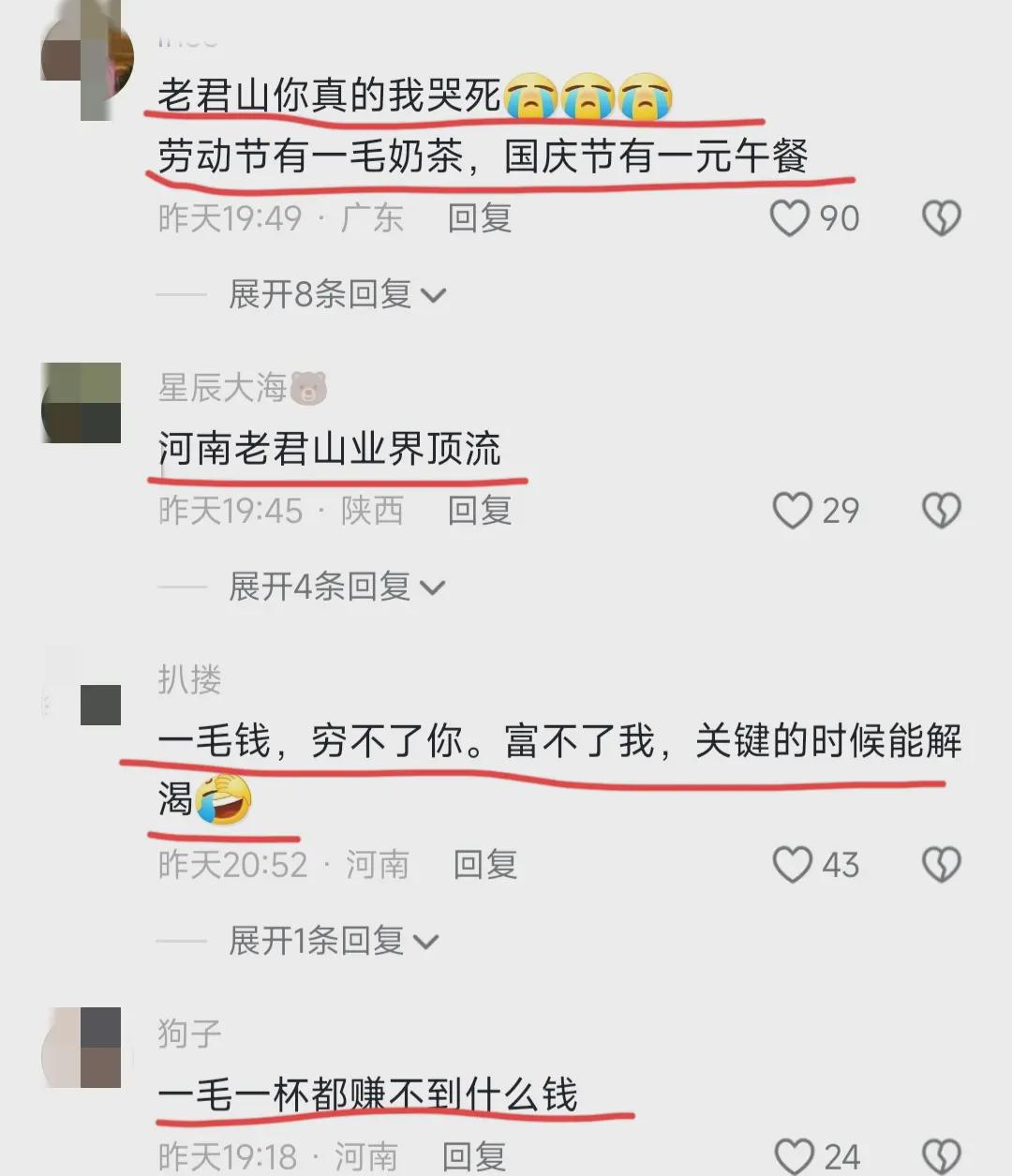Dislike the comment from 广东 user
The image size is (1012, 1176).
pos(942,218)
